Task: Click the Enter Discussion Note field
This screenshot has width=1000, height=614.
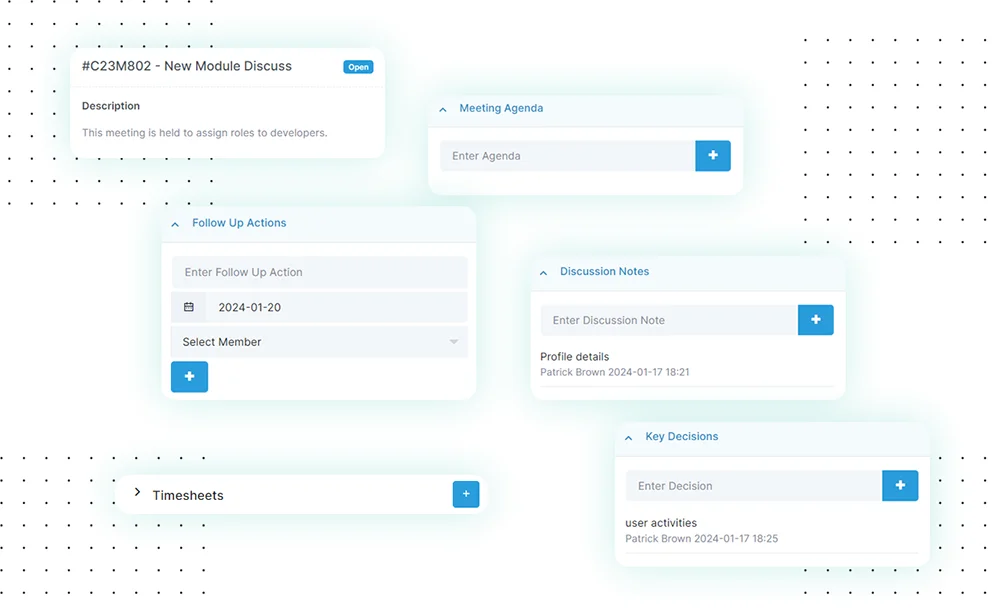Action: tap(668, 320)
